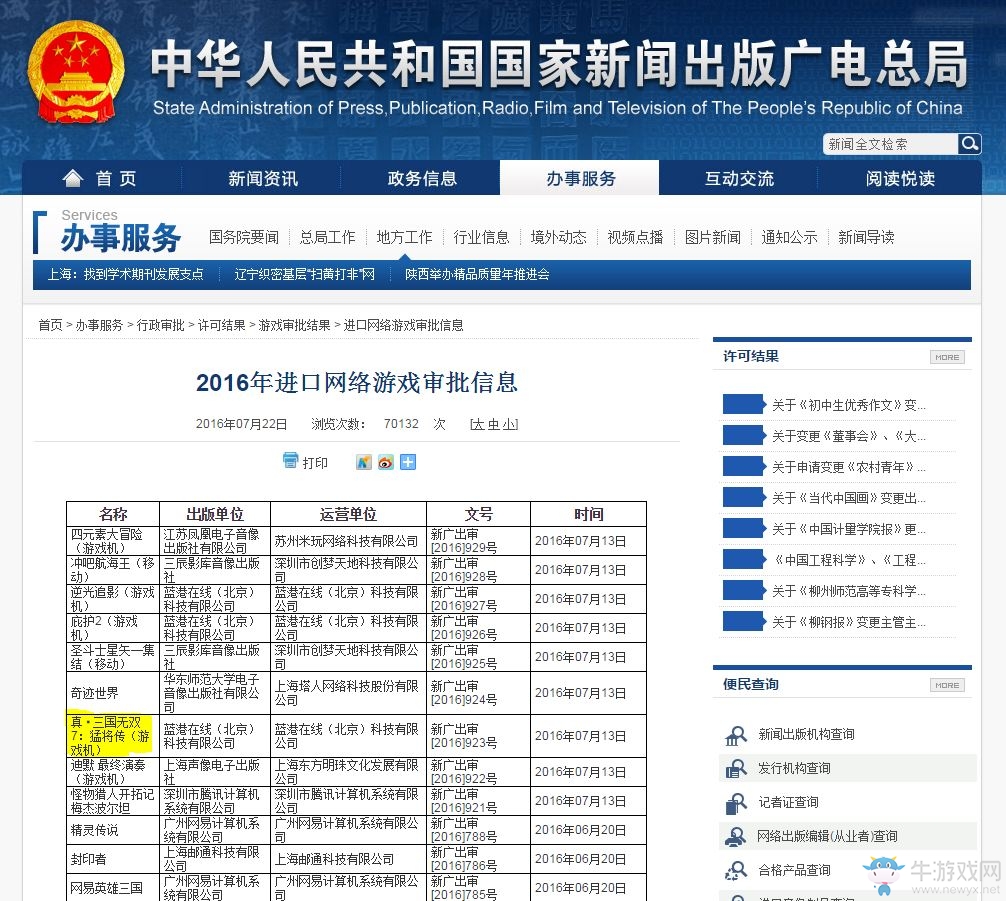Click the search magnifier icon
Screen dimensions: 1006x901
coord(969,143)
